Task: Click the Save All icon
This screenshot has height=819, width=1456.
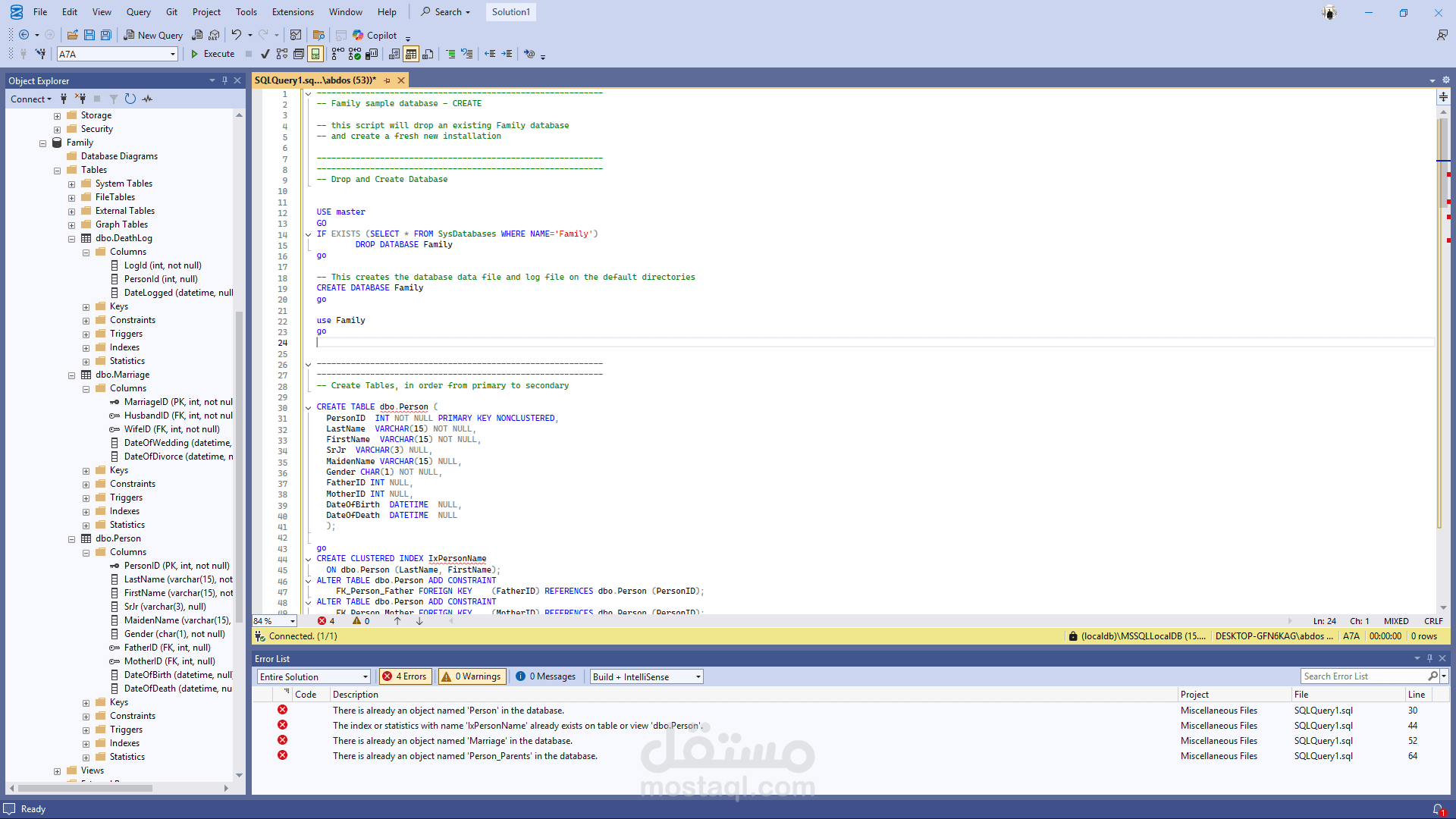Action: (106, 35)
